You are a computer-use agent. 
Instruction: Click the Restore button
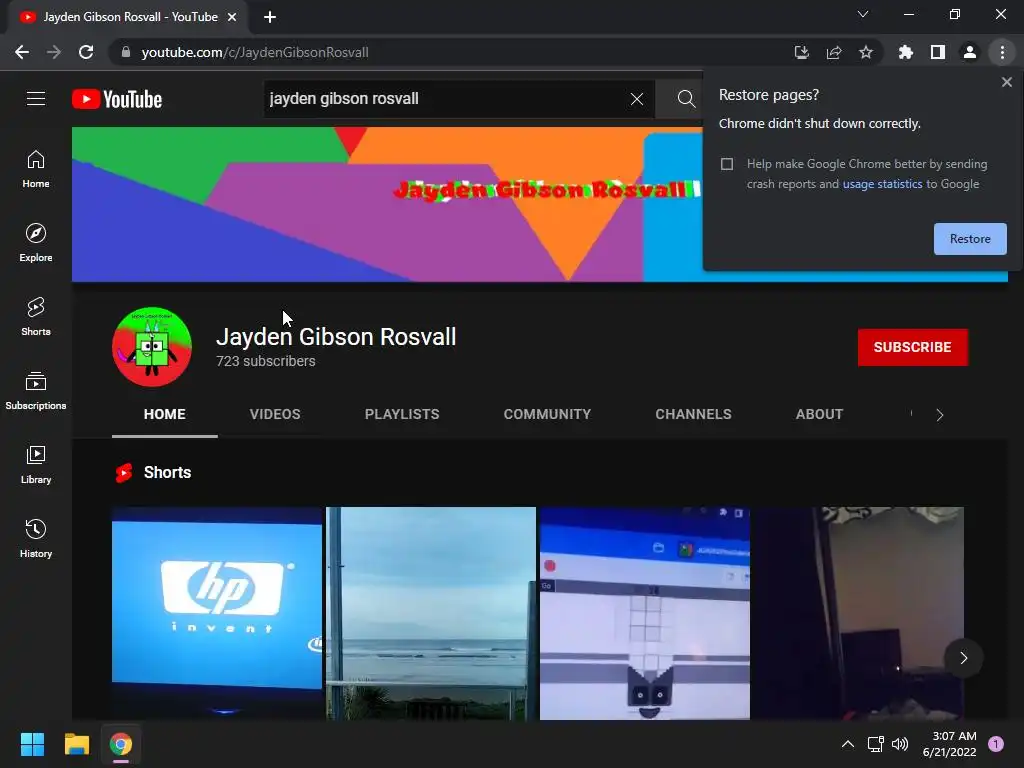970,239
